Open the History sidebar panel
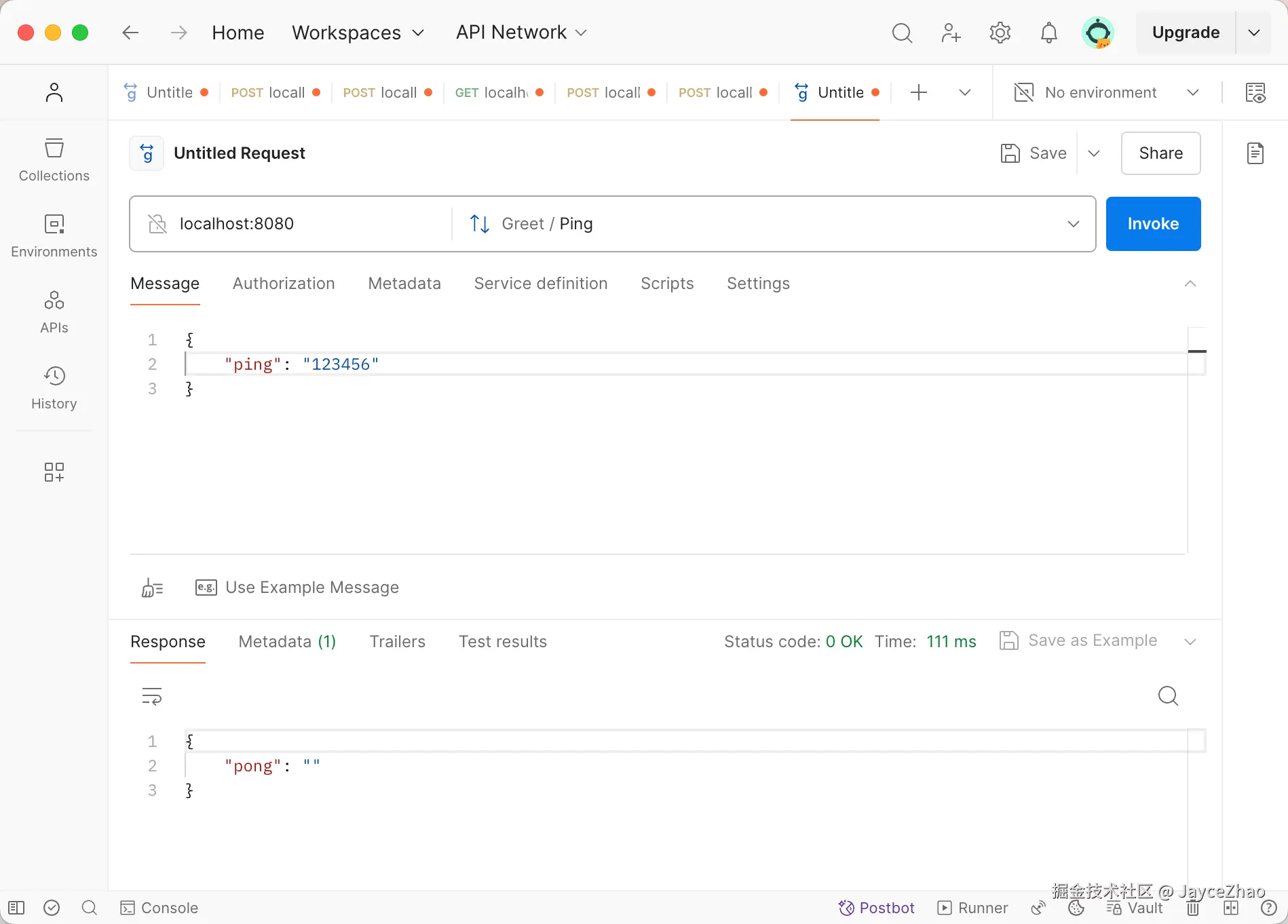 coord(54,388)
